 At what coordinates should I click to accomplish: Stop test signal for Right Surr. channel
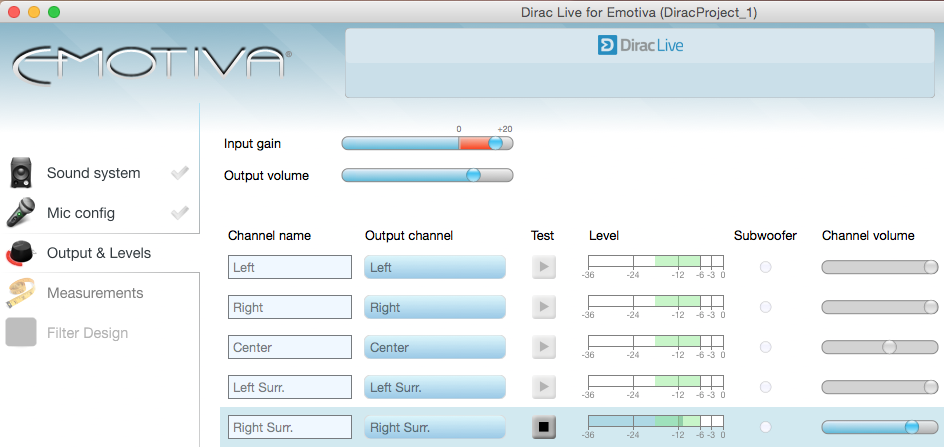(544, 427)
